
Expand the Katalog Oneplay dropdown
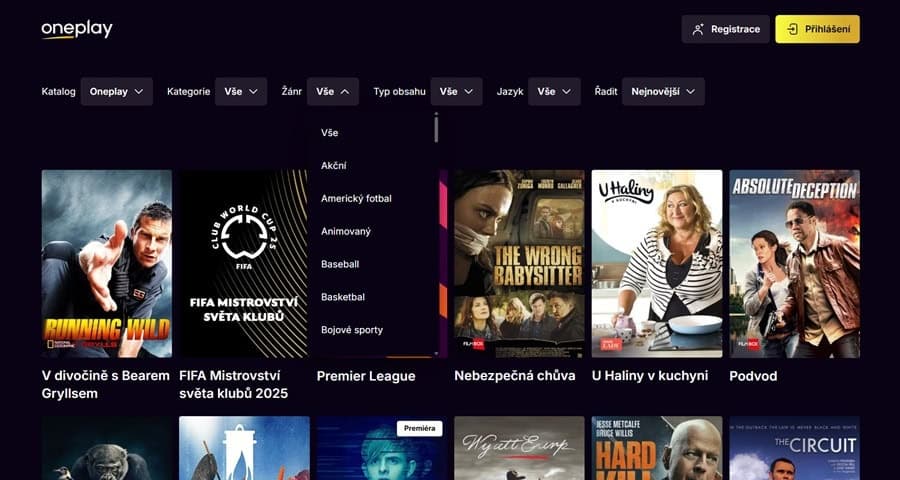(117, 91)
